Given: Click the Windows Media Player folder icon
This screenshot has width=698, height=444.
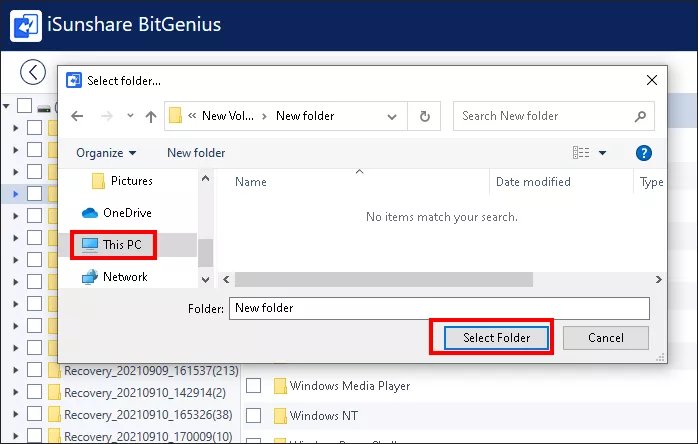Looking at the screenshot, I should (x=280, y=386).
